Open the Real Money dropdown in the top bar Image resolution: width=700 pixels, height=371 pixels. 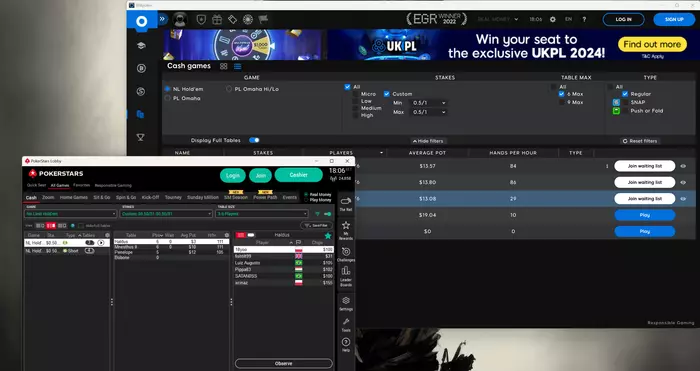click(x=498, y=20)
